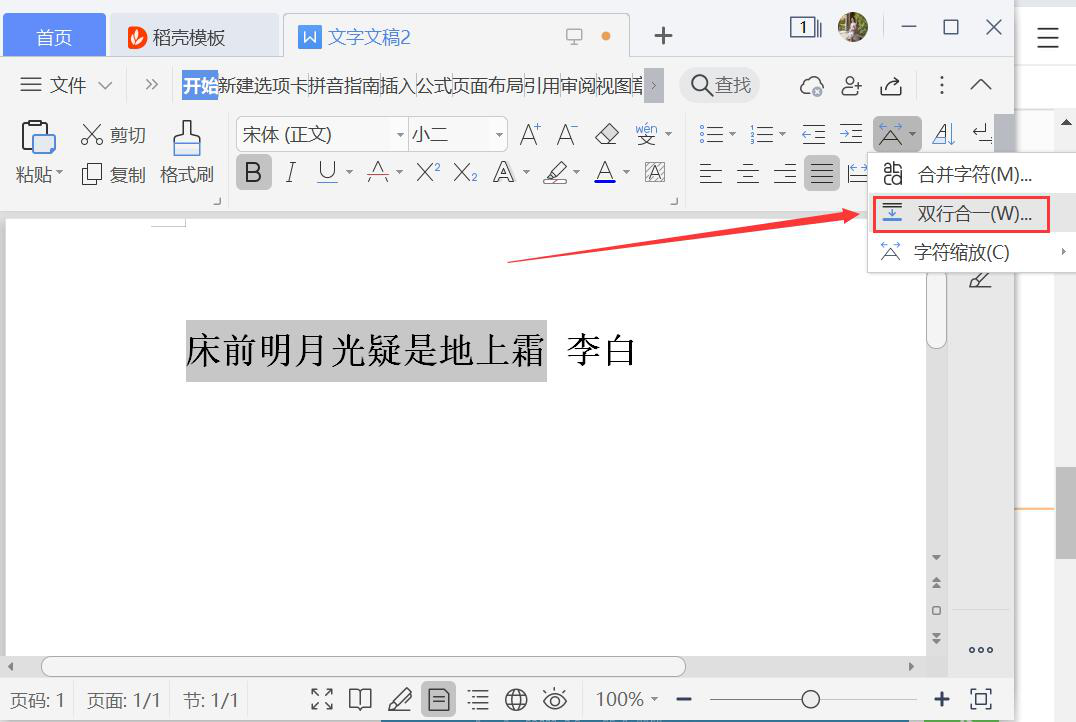This screenshot has height=722, width=1076.
Task: Align text right
Action: tap(784, 174)
